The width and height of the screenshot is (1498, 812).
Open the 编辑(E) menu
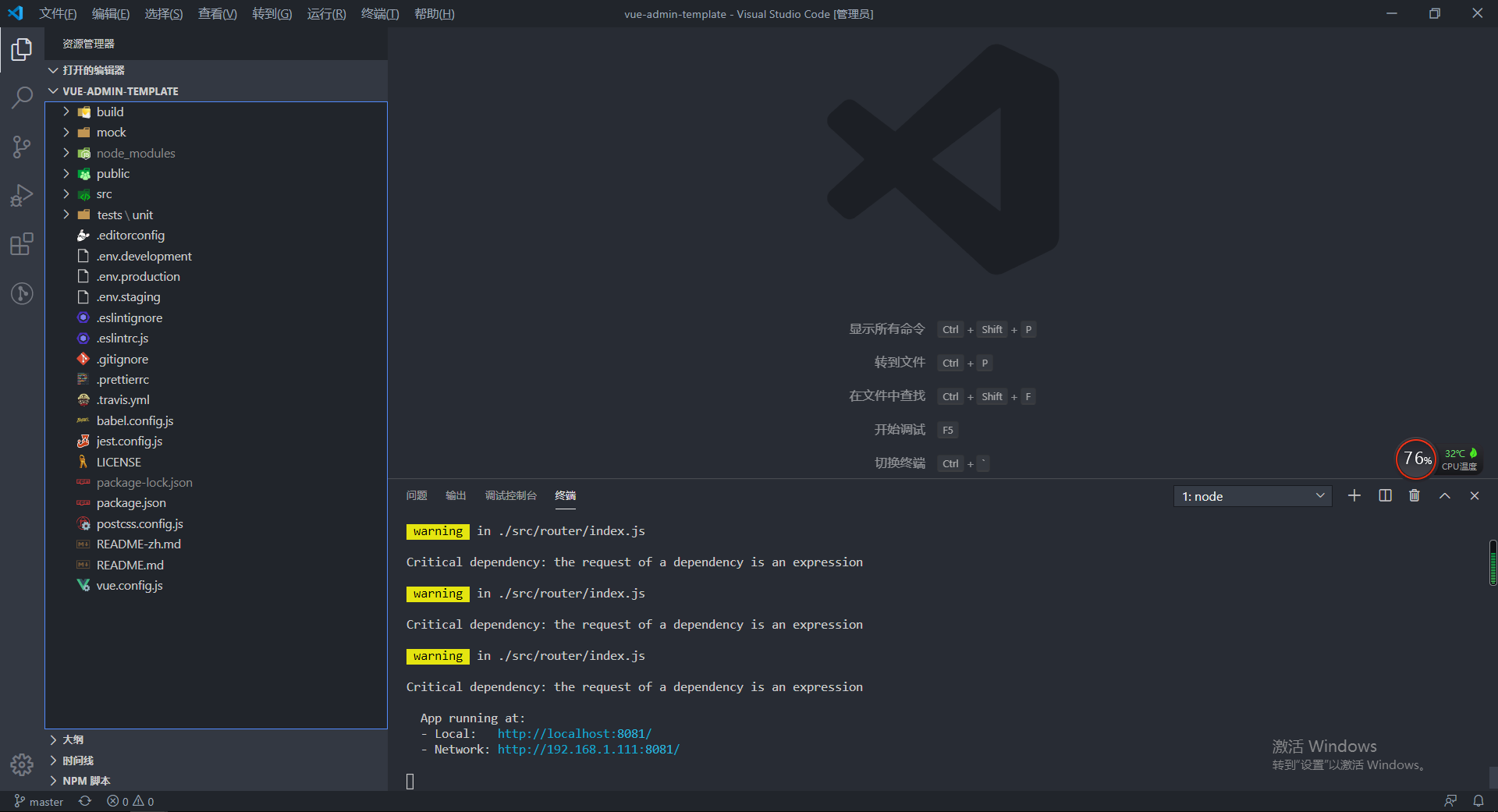pos(111,14)
